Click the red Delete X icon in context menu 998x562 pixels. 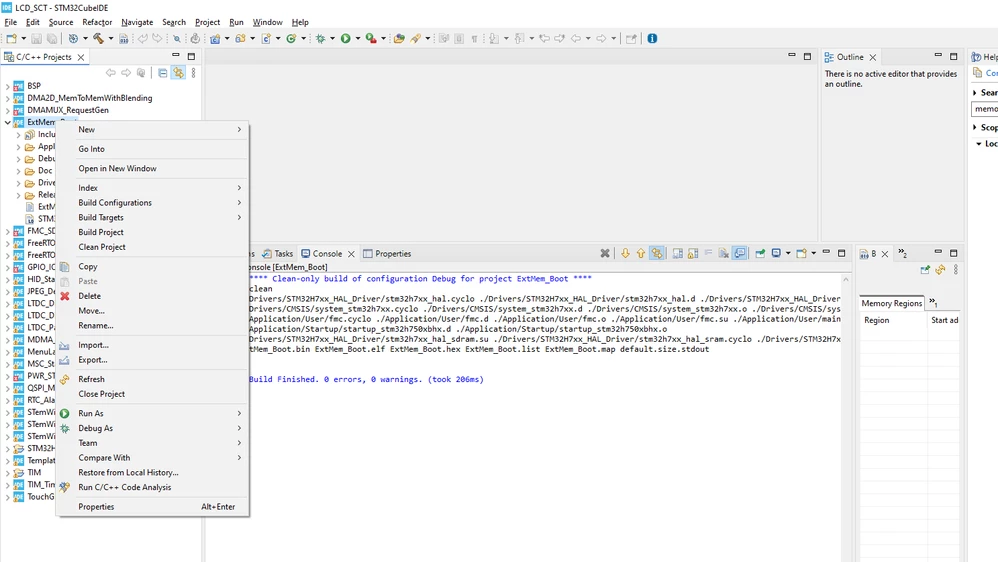click(x=65, y=296)
